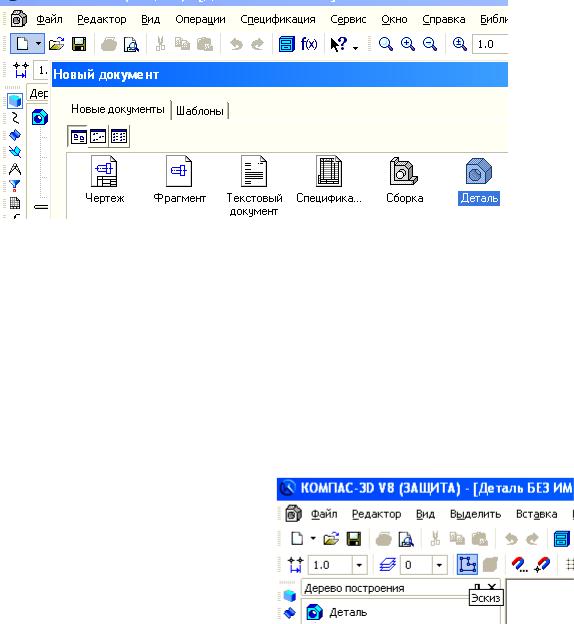Click the blue cube sidebar icon in КОМПАС-3D V8 window

(290, 595)
